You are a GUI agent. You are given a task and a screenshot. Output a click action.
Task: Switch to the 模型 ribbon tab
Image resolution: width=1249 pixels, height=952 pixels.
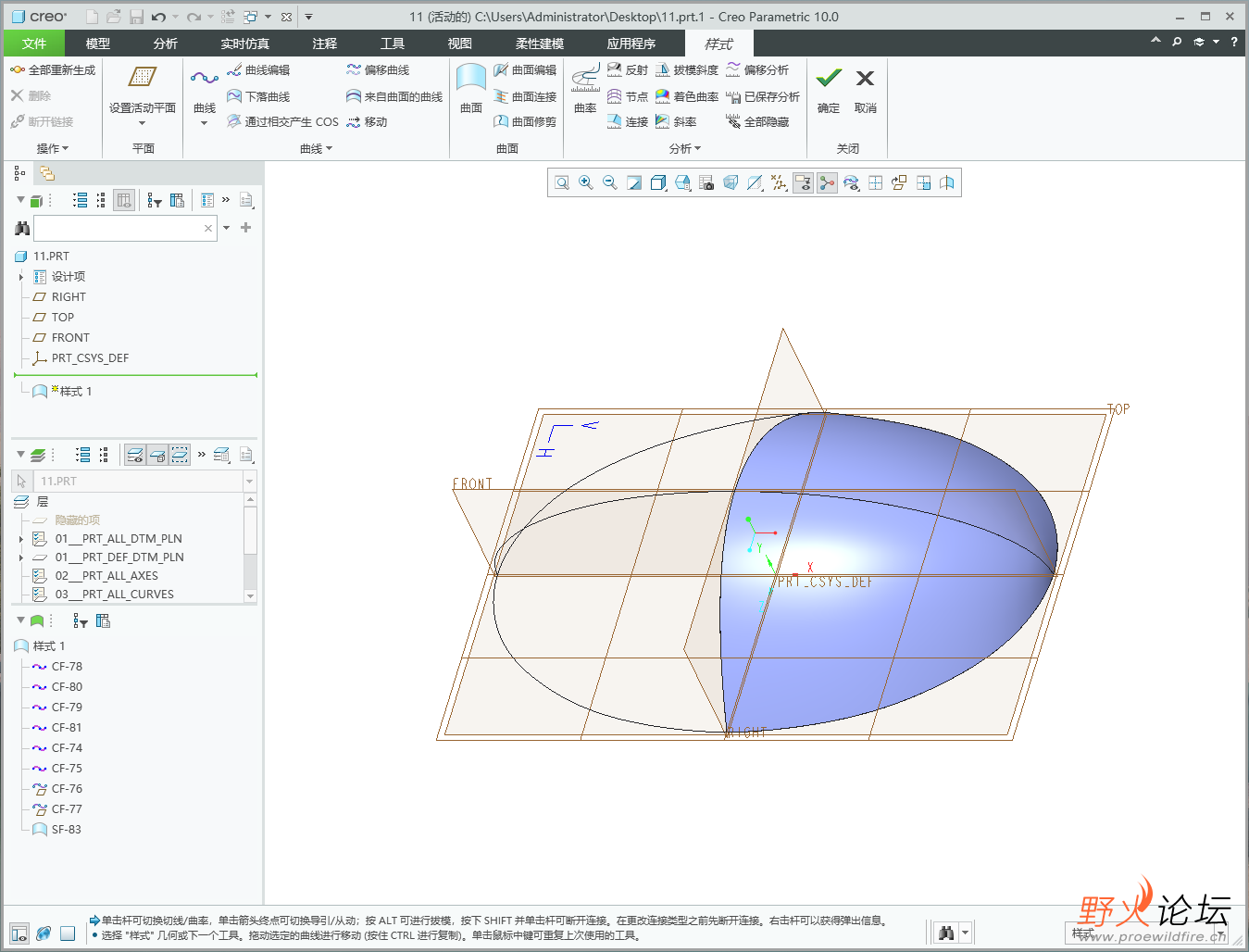(x=98, y=44)
